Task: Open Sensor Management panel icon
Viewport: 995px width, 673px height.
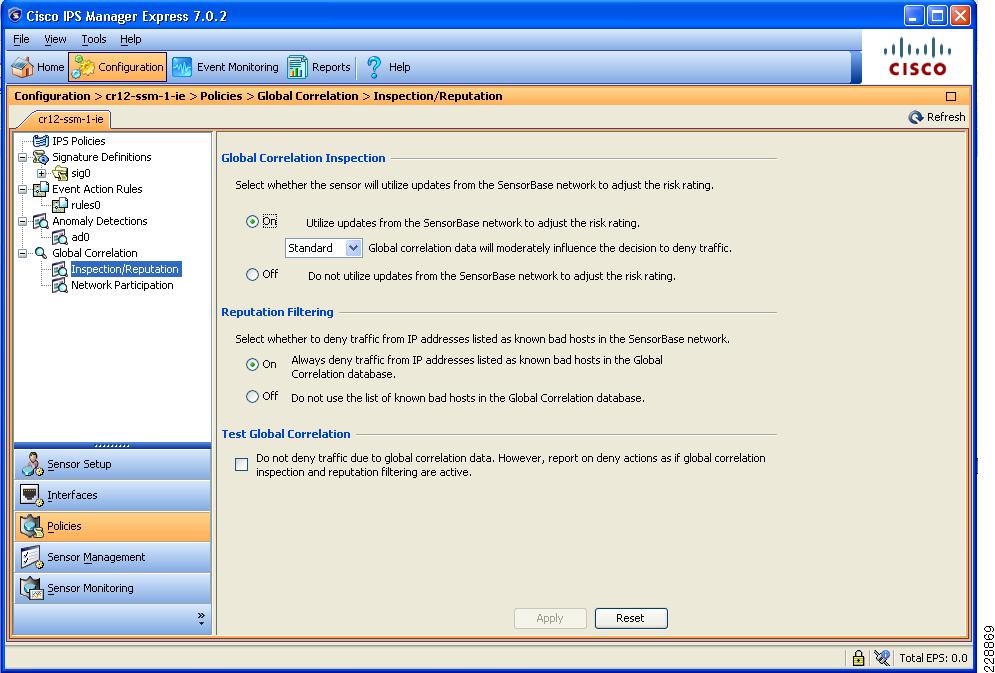Action: [x=32, y=557]
